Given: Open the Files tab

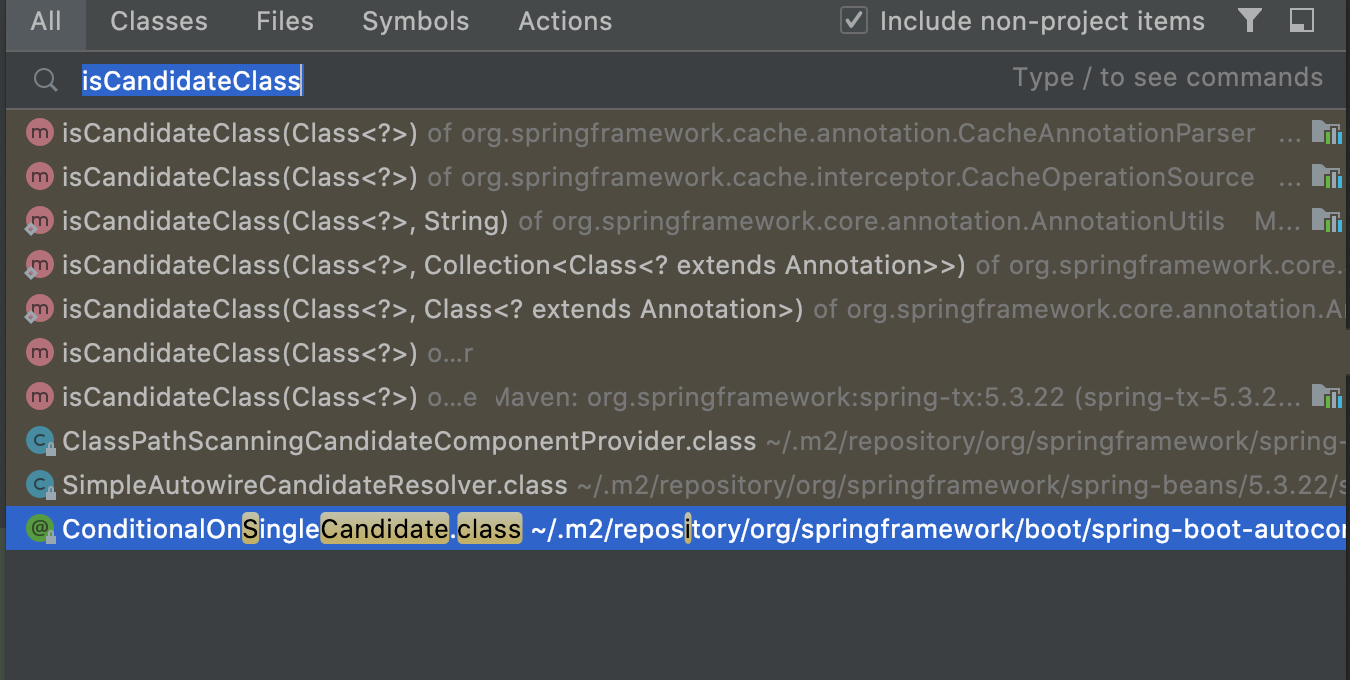Looking at the screenshot, I should [285, 22].
